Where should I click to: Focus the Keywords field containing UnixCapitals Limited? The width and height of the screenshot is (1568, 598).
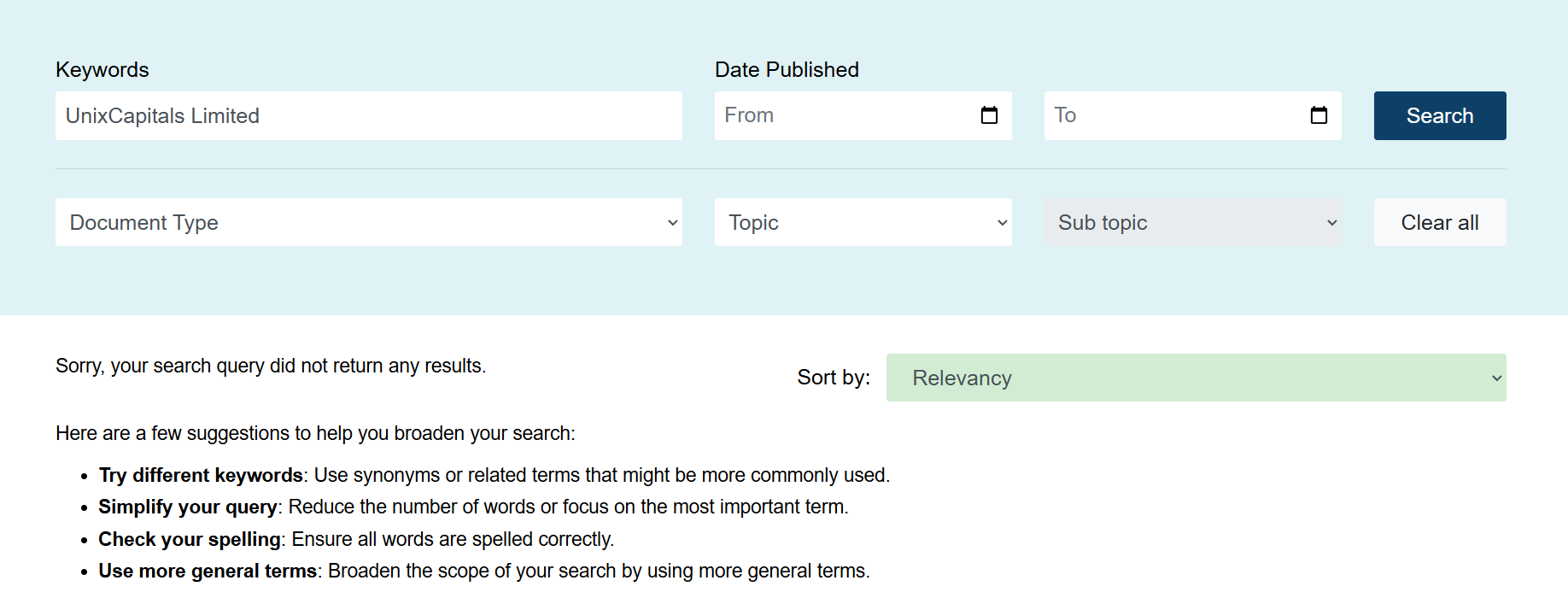(369, 115)
